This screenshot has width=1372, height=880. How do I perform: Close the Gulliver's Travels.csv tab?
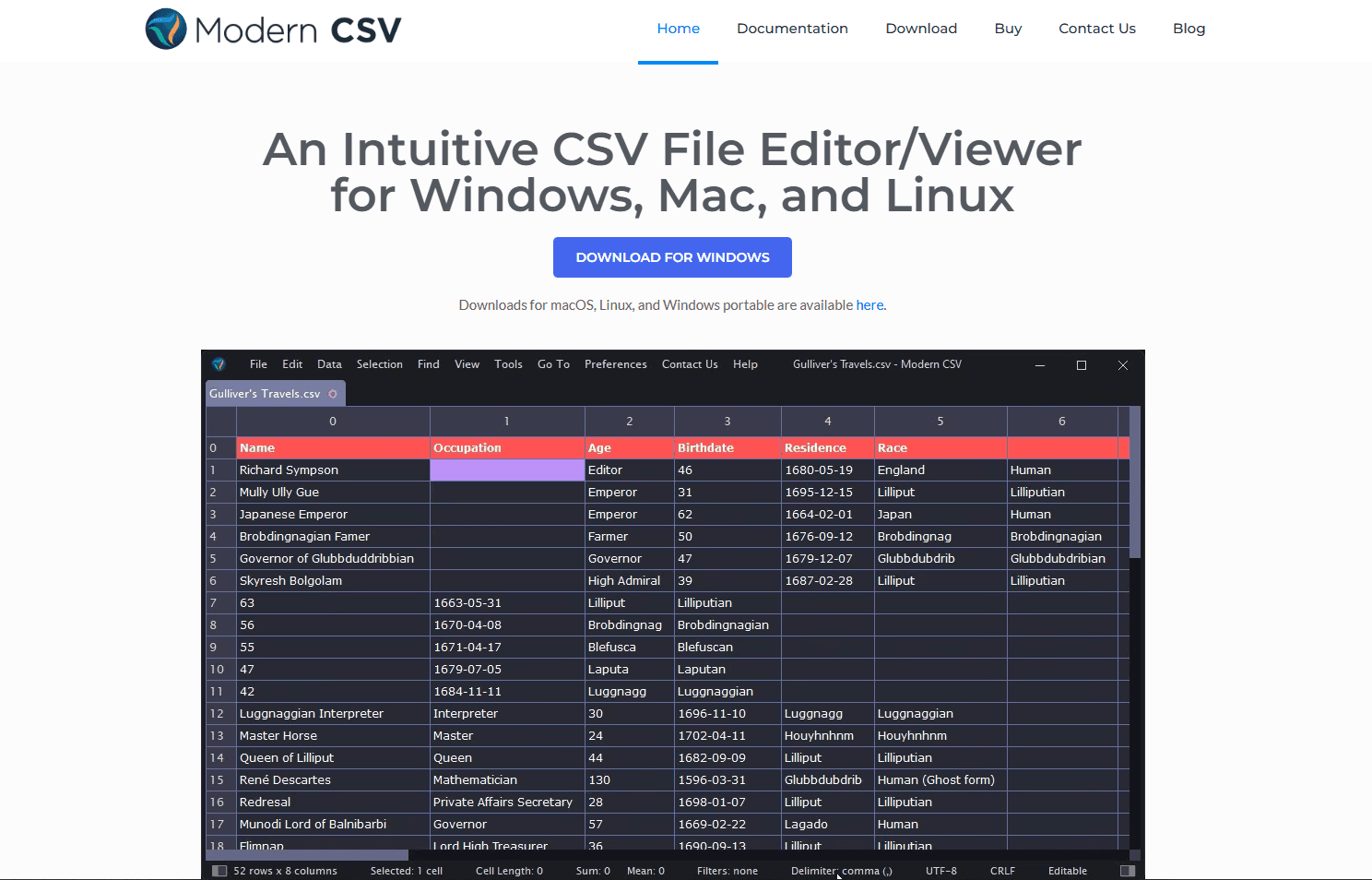(332, 393)
